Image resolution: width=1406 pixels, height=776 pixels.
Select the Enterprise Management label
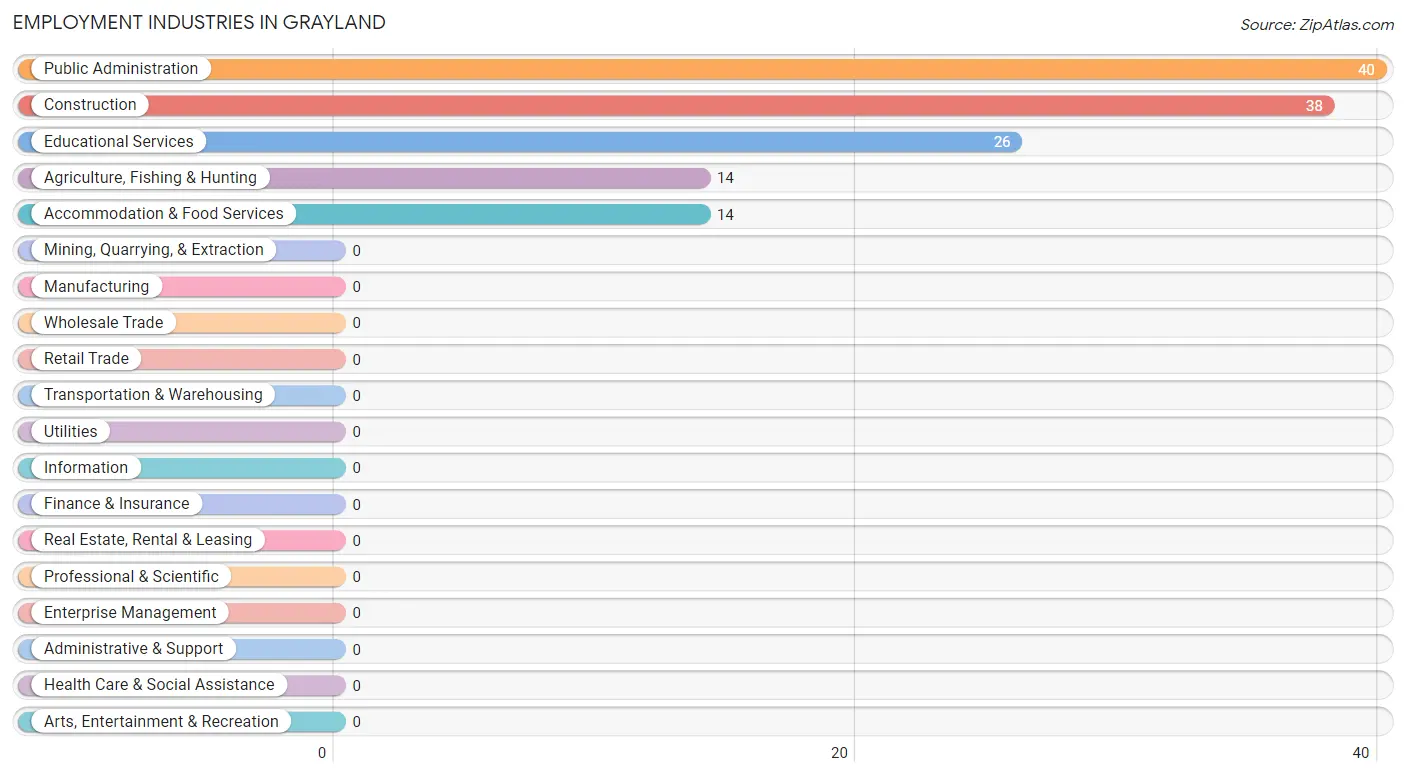coord(130,613)
